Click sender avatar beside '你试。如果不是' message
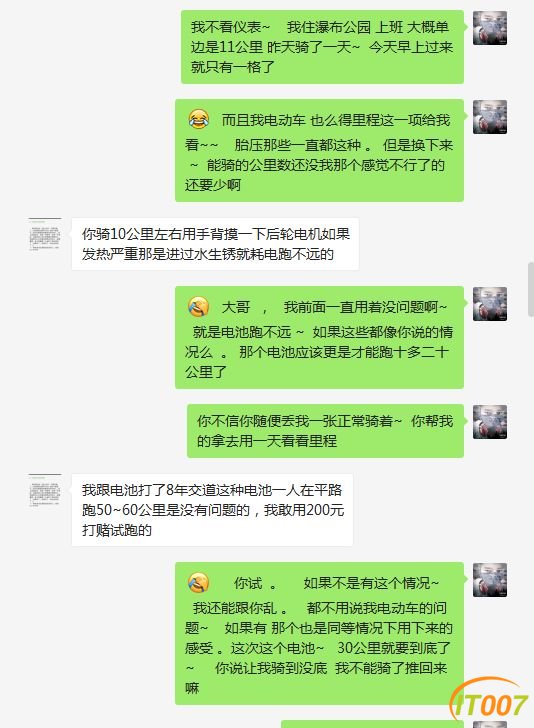This screenshot has width=534, height=728. (x=489, y=580)
